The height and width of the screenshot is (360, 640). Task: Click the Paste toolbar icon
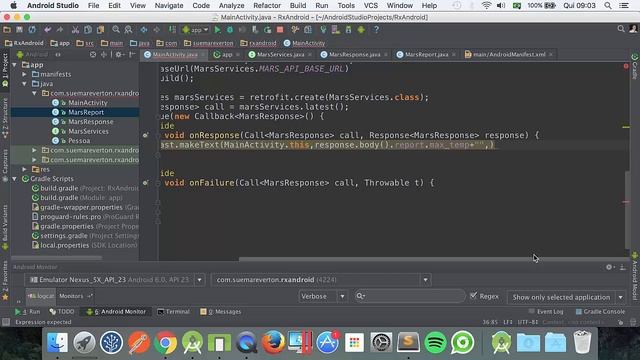[x=100, y=30]
